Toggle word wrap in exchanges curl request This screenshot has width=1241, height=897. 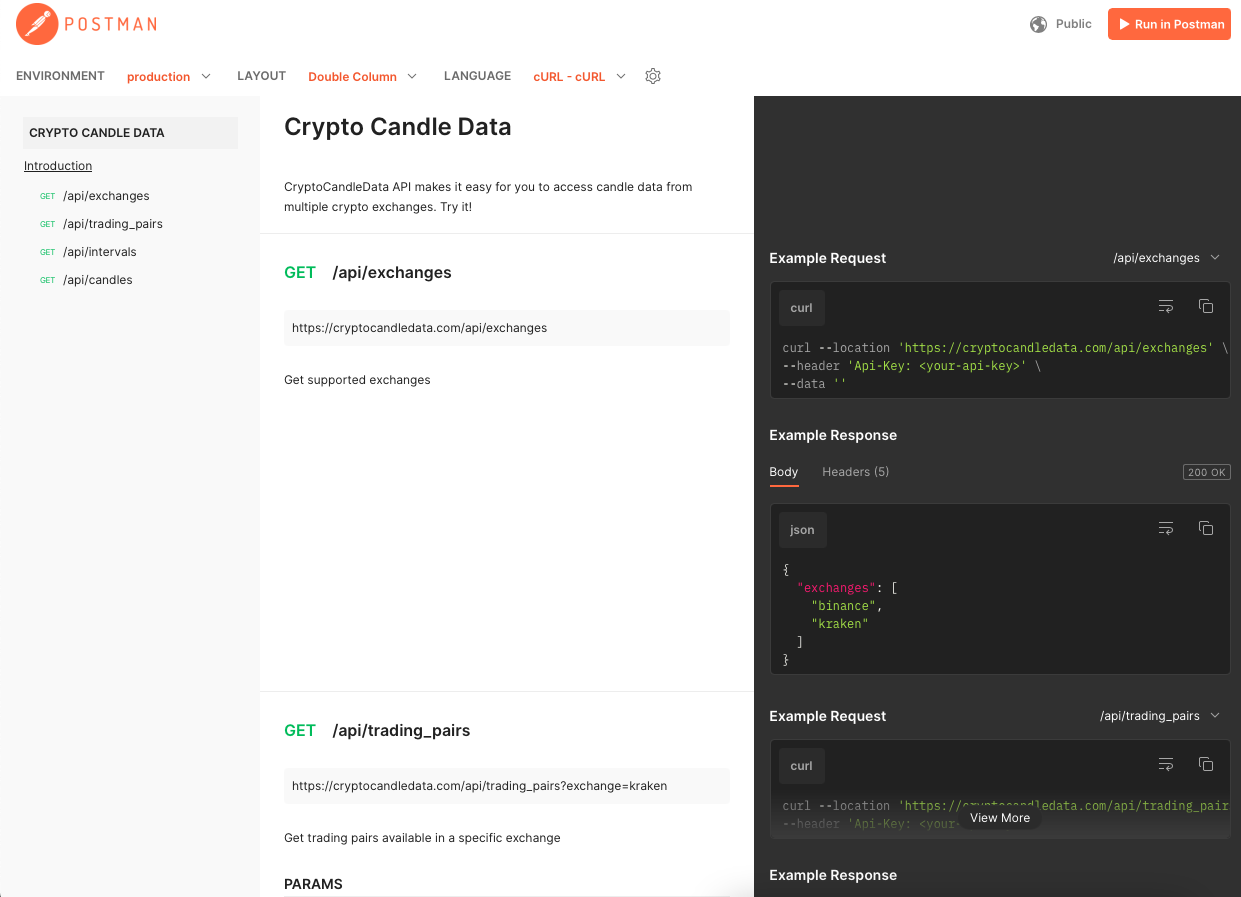(x=1166, y=307)
